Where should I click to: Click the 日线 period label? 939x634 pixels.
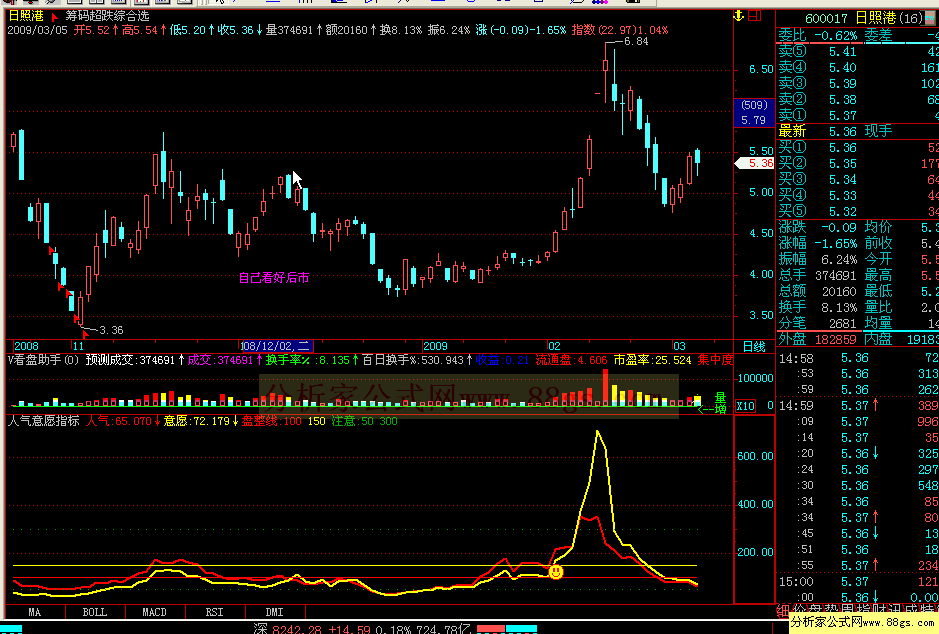pyautogui.click(x=754, y=346)
